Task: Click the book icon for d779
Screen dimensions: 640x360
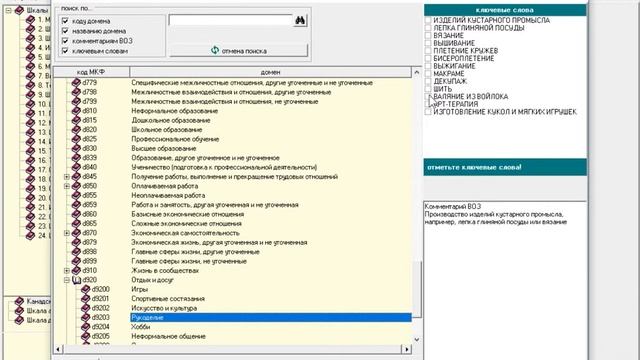Action: [76, 83]
